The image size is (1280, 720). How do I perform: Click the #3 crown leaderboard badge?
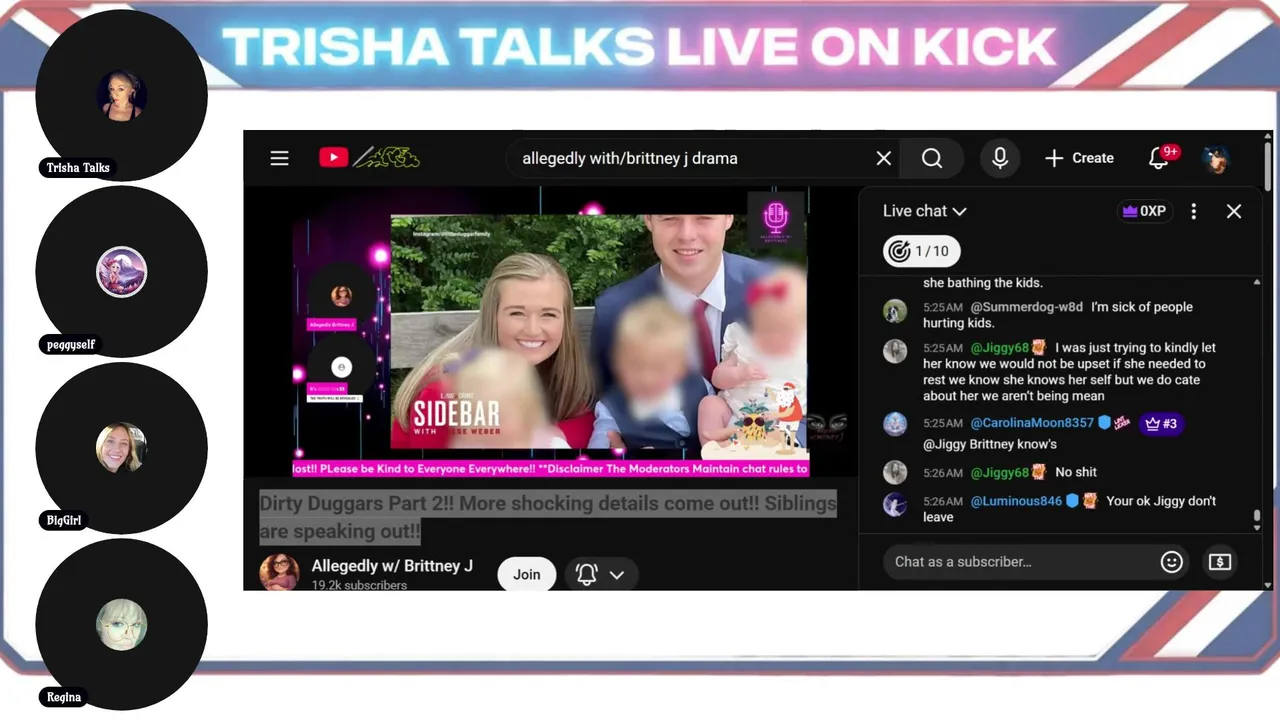coord(1161,424)
